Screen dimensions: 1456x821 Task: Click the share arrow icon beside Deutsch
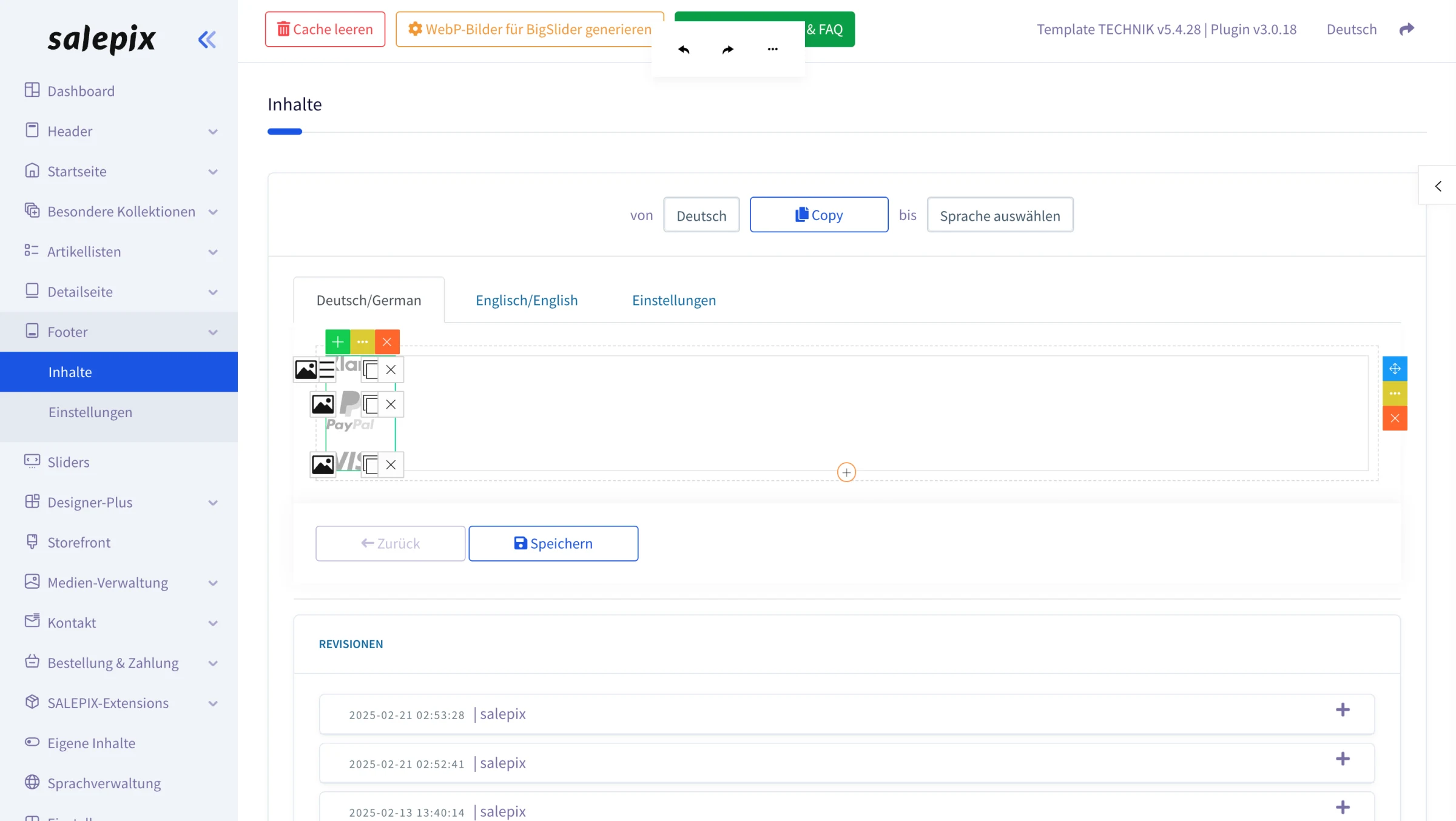tap(1407, 28)
